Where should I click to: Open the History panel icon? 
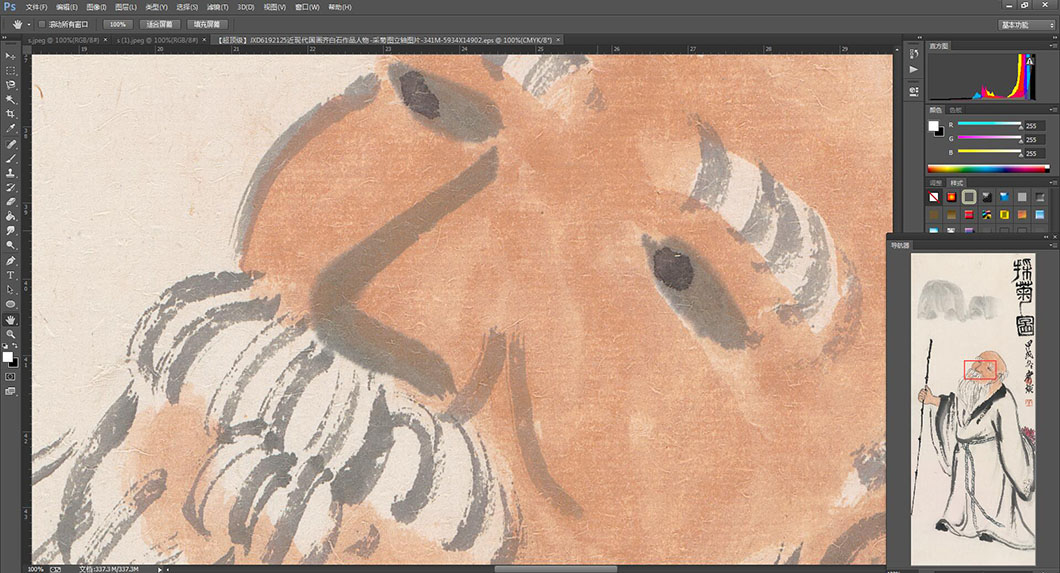coord(914,54)
